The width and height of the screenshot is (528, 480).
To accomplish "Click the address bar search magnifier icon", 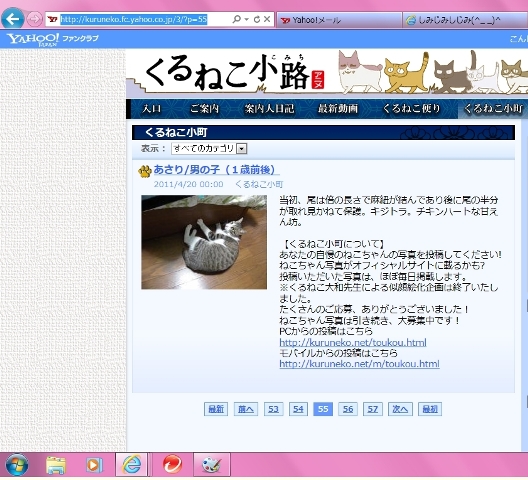I will pos(237,19).
